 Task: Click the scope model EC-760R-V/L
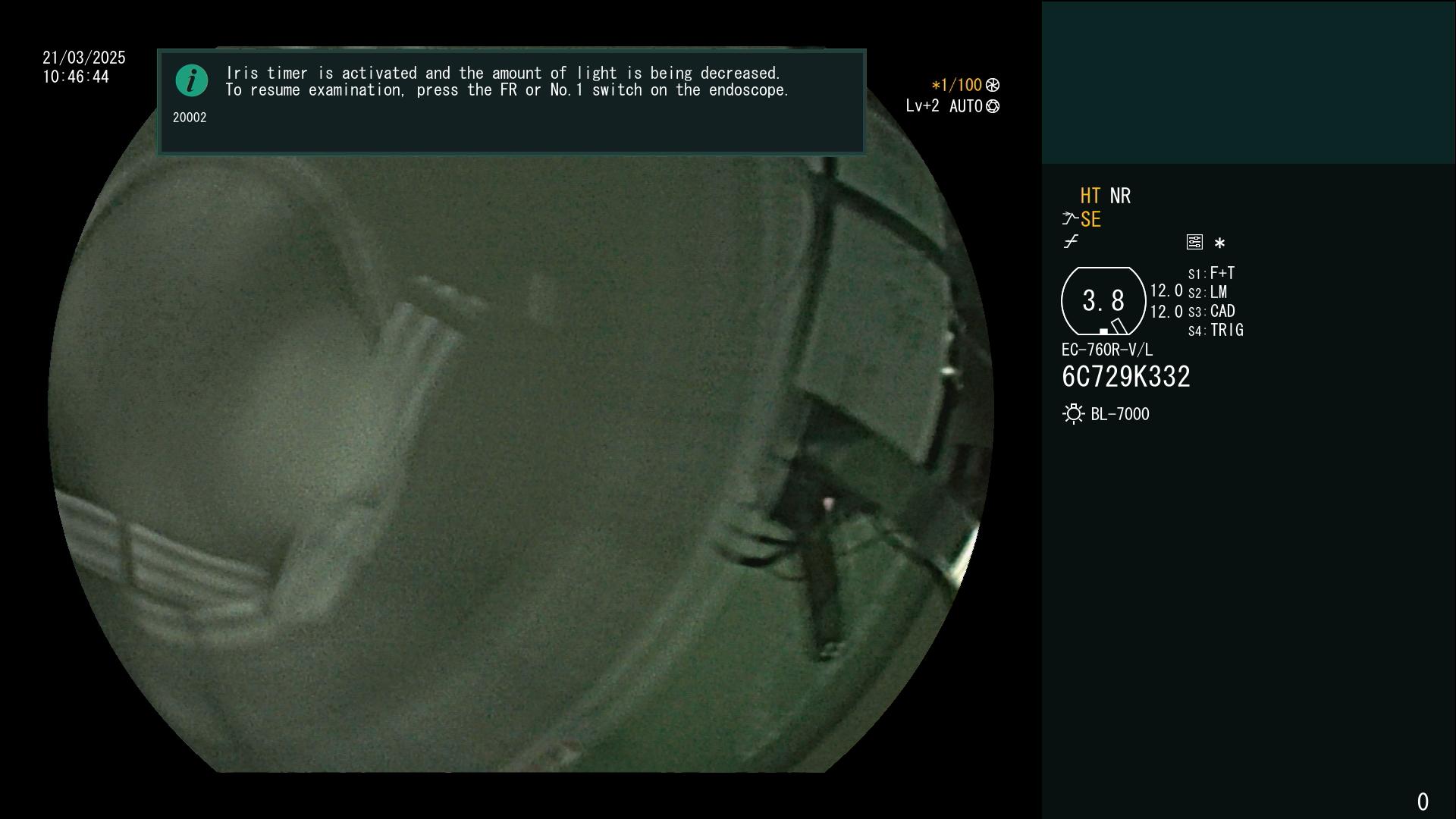(1107, 350)
